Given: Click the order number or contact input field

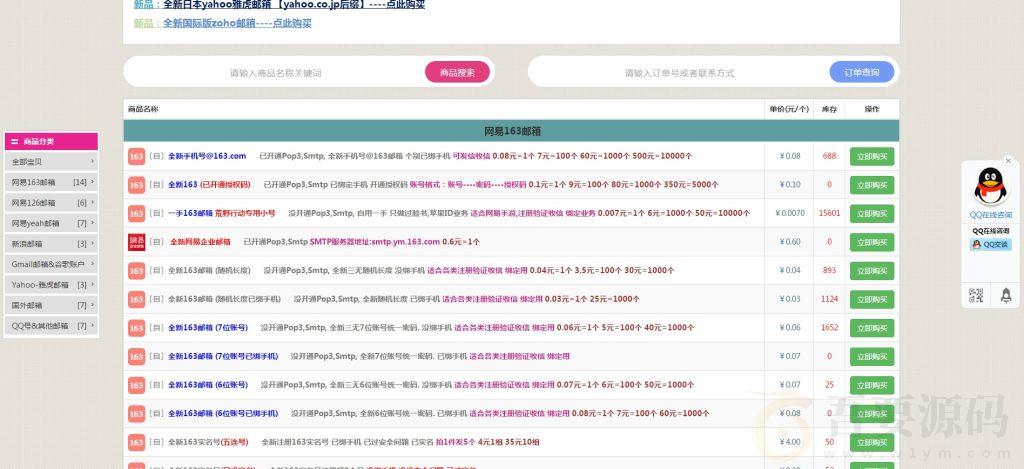Looking at the screenshot, I should pos(679,73).
